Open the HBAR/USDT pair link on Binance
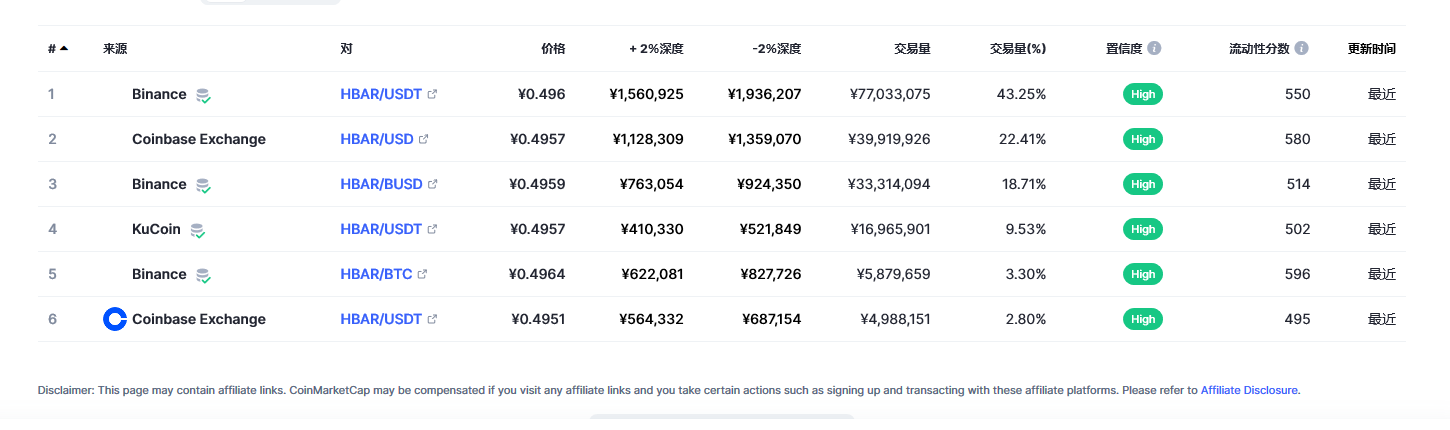 [x=381, y=94]
